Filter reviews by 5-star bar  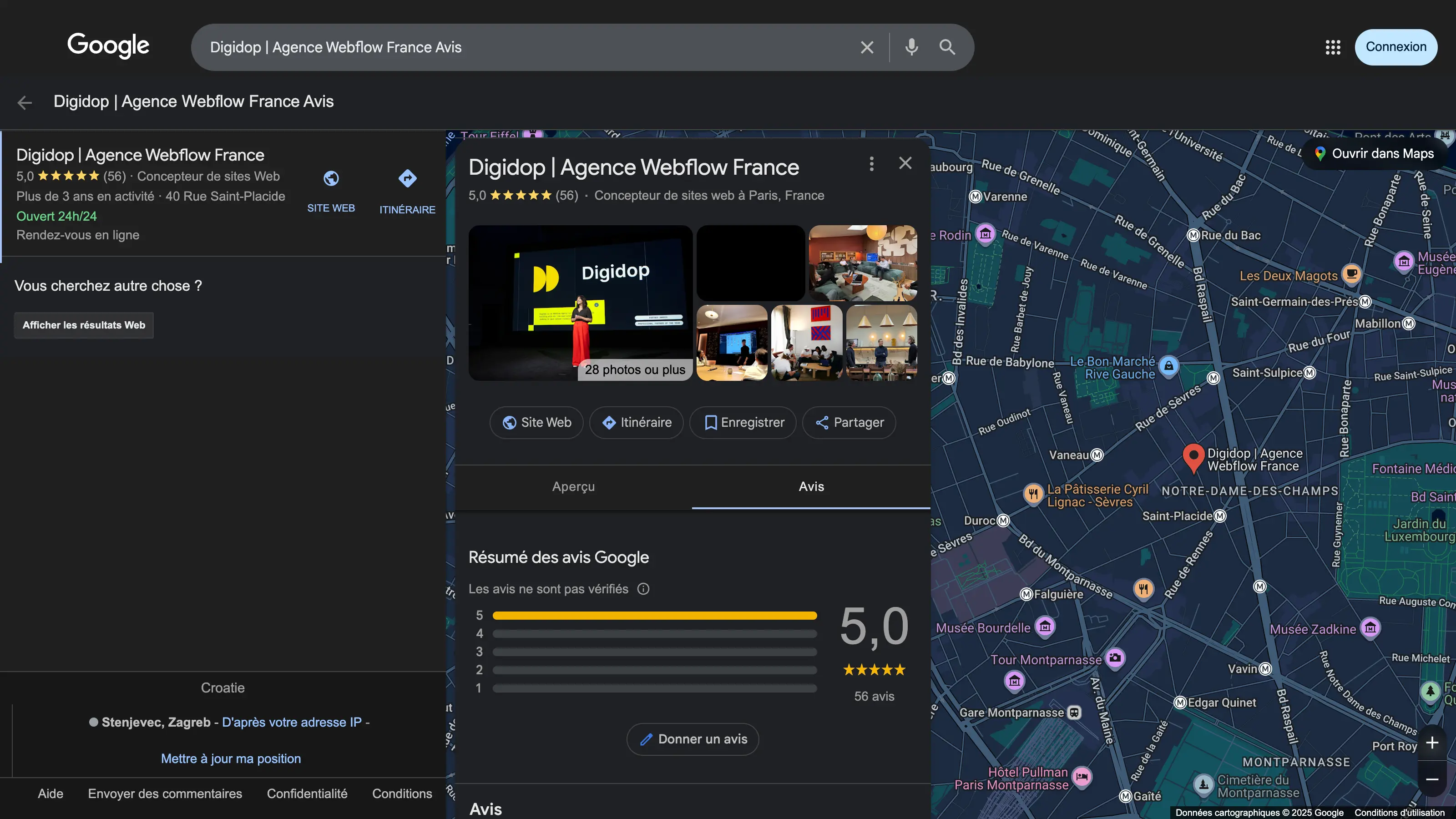(655, 616)
